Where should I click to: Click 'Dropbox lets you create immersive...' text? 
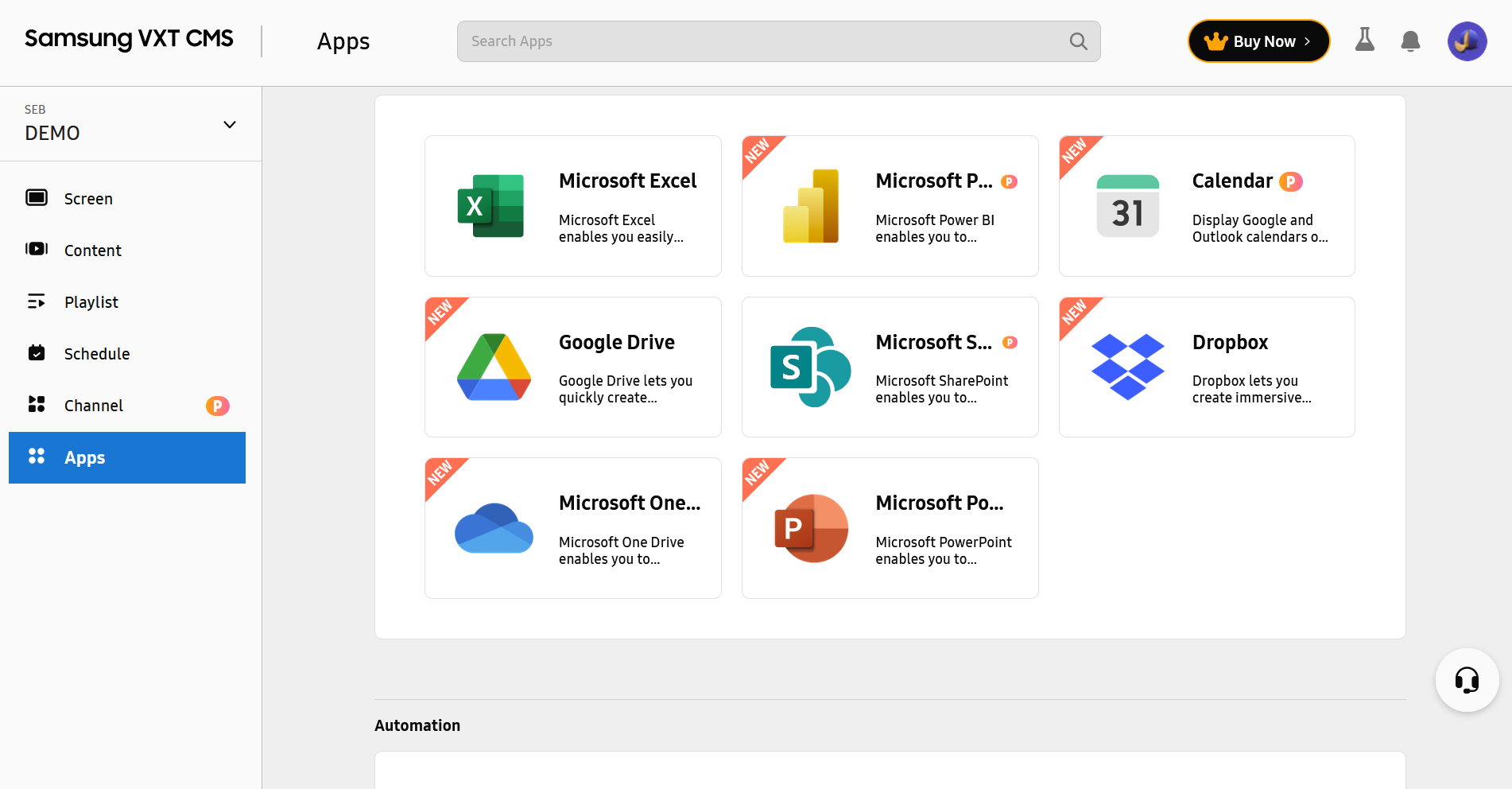pos(1252,389)
